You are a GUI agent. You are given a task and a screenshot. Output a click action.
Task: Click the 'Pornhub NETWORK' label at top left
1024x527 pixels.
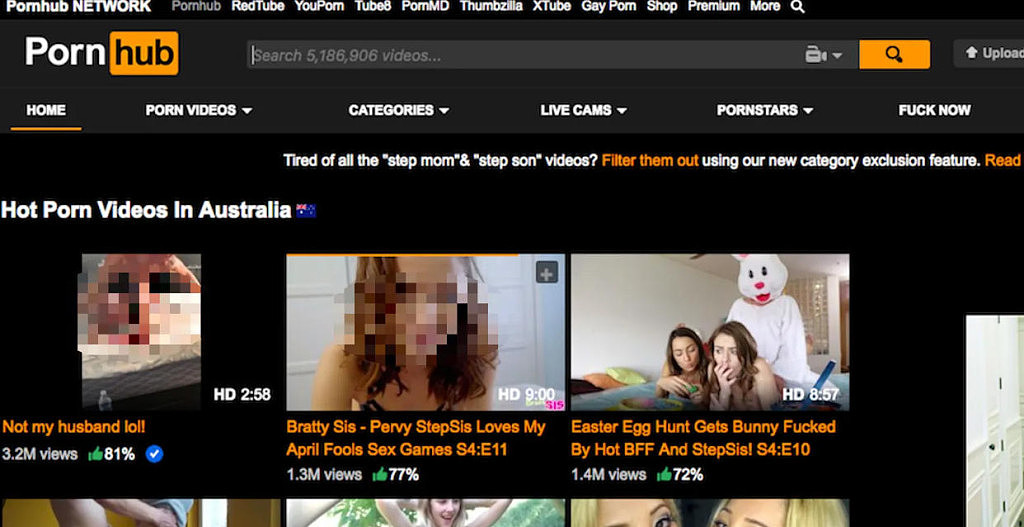[78, 7]
